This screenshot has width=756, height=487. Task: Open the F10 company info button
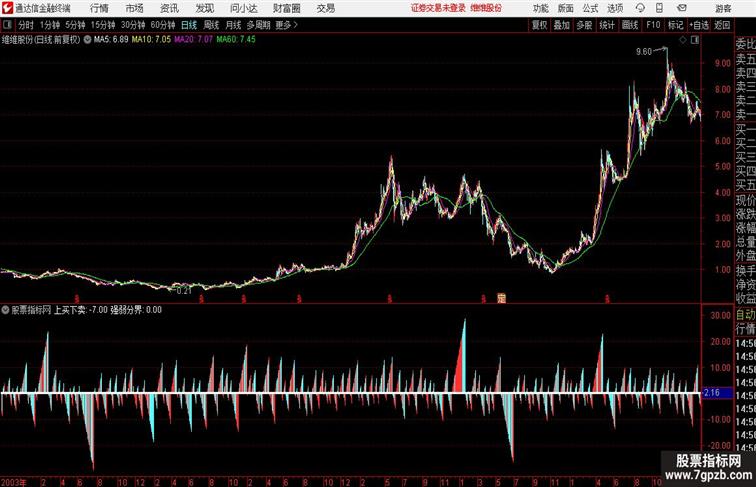pos(653,25)
